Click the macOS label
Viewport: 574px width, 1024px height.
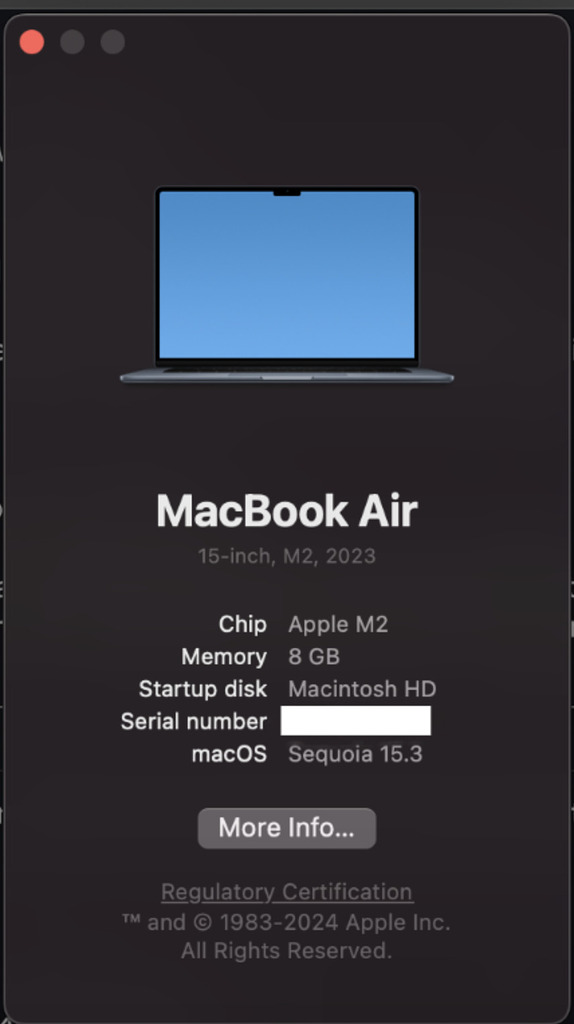click(229, 754)
